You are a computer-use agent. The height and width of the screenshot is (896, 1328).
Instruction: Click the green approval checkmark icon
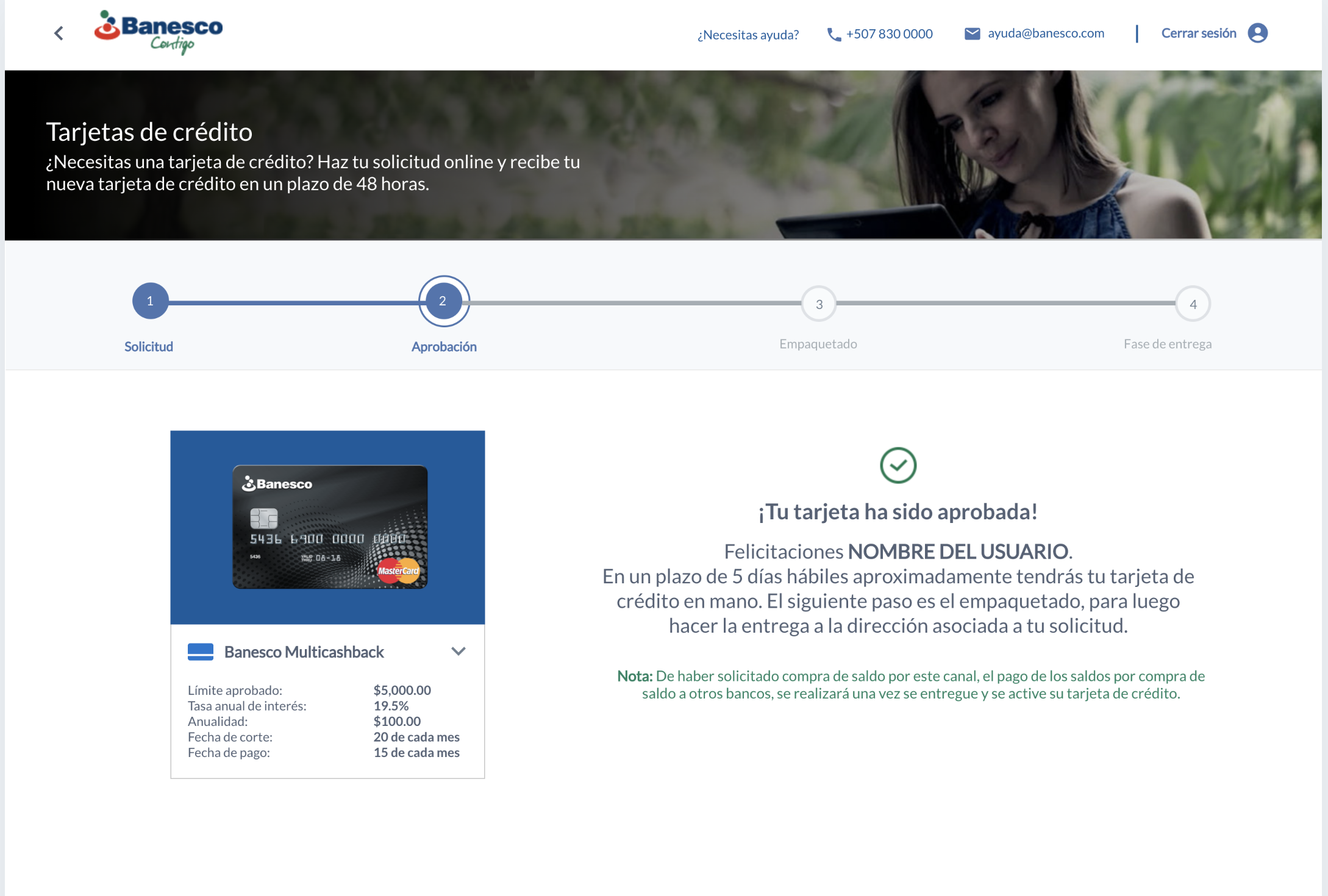tap(898, 466)
